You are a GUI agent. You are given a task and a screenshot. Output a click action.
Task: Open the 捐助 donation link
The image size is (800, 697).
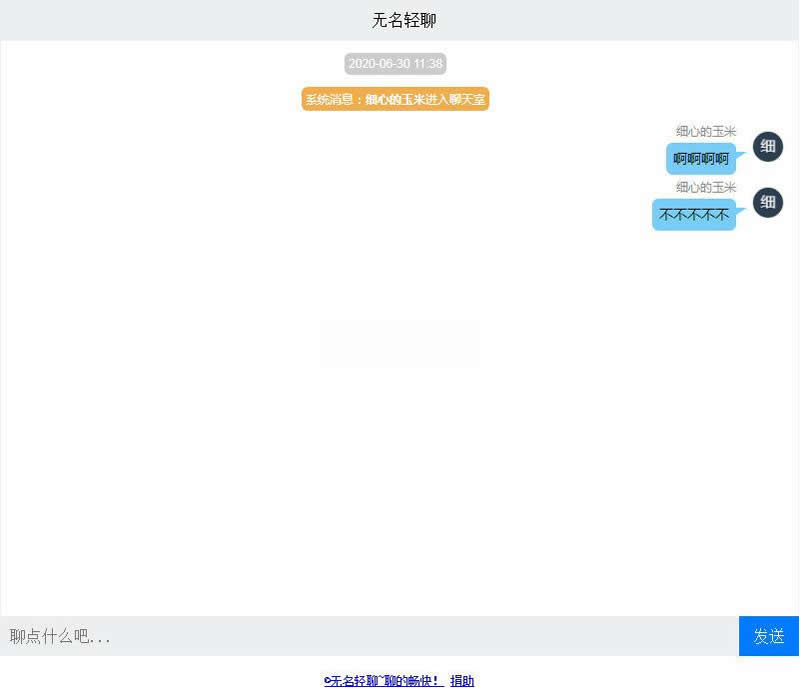coord(461,680)
